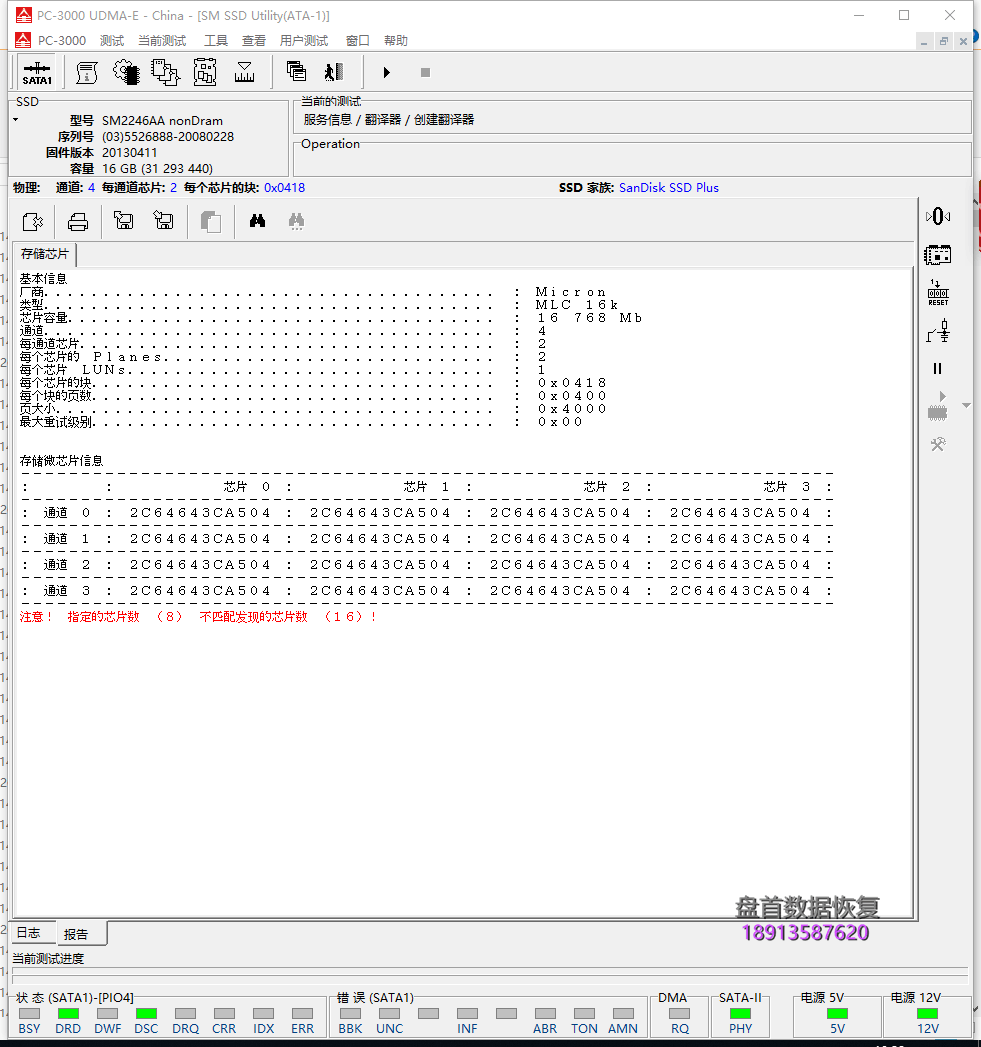Image resolution: width=981 pixels, height=1047 pixels.
Task: Click the UNC error indicator
Action: 389,1014
